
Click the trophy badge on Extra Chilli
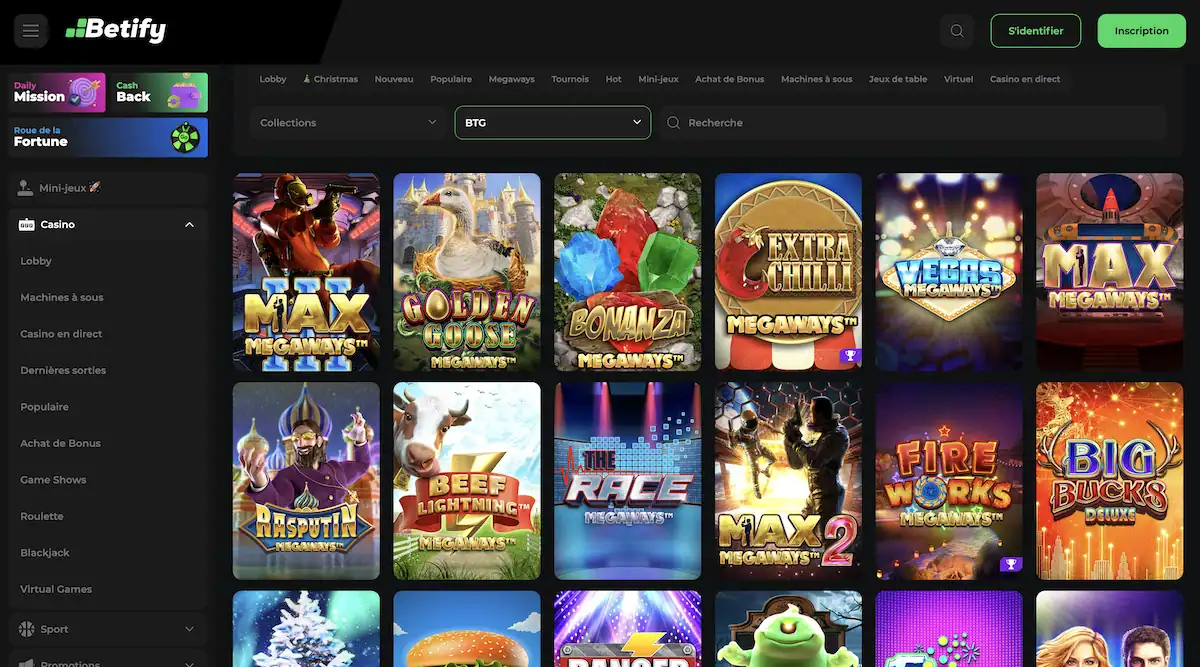[x=850, y=355]
